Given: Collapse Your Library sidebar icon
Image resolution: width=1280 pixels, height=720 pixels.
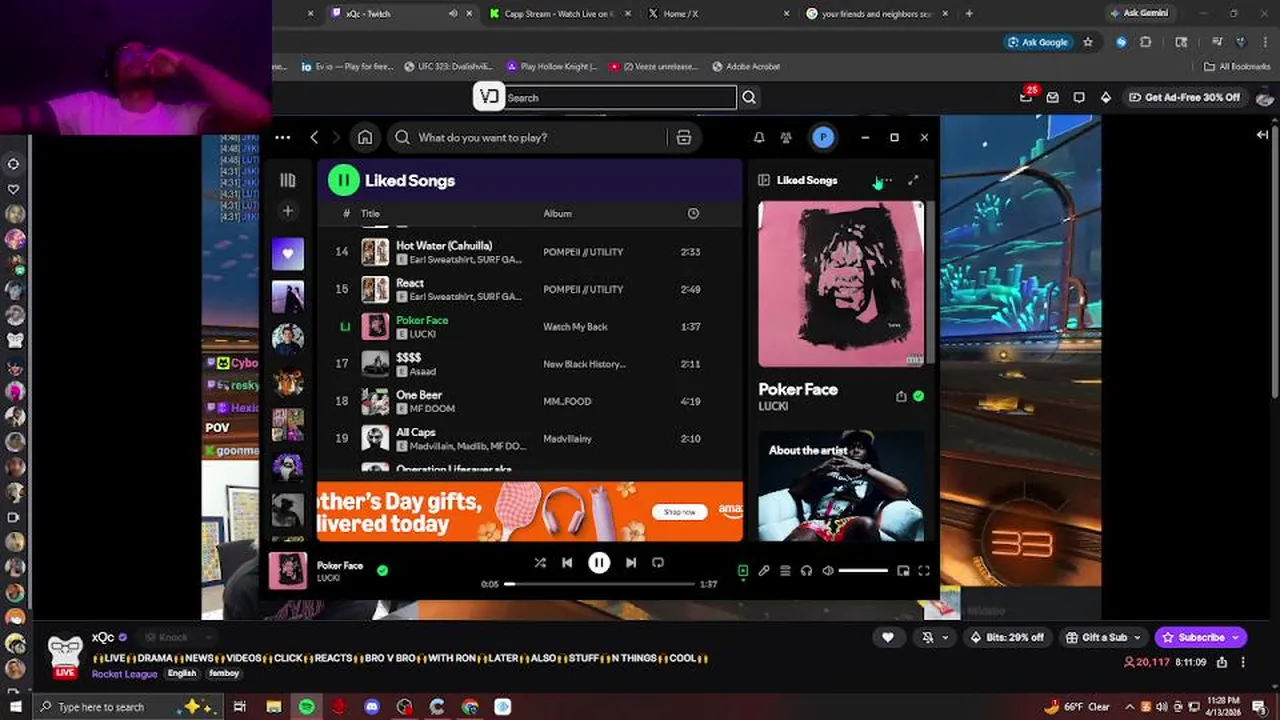Looking at the screenshot, I should pyautogui.click(x=288, y=180).
